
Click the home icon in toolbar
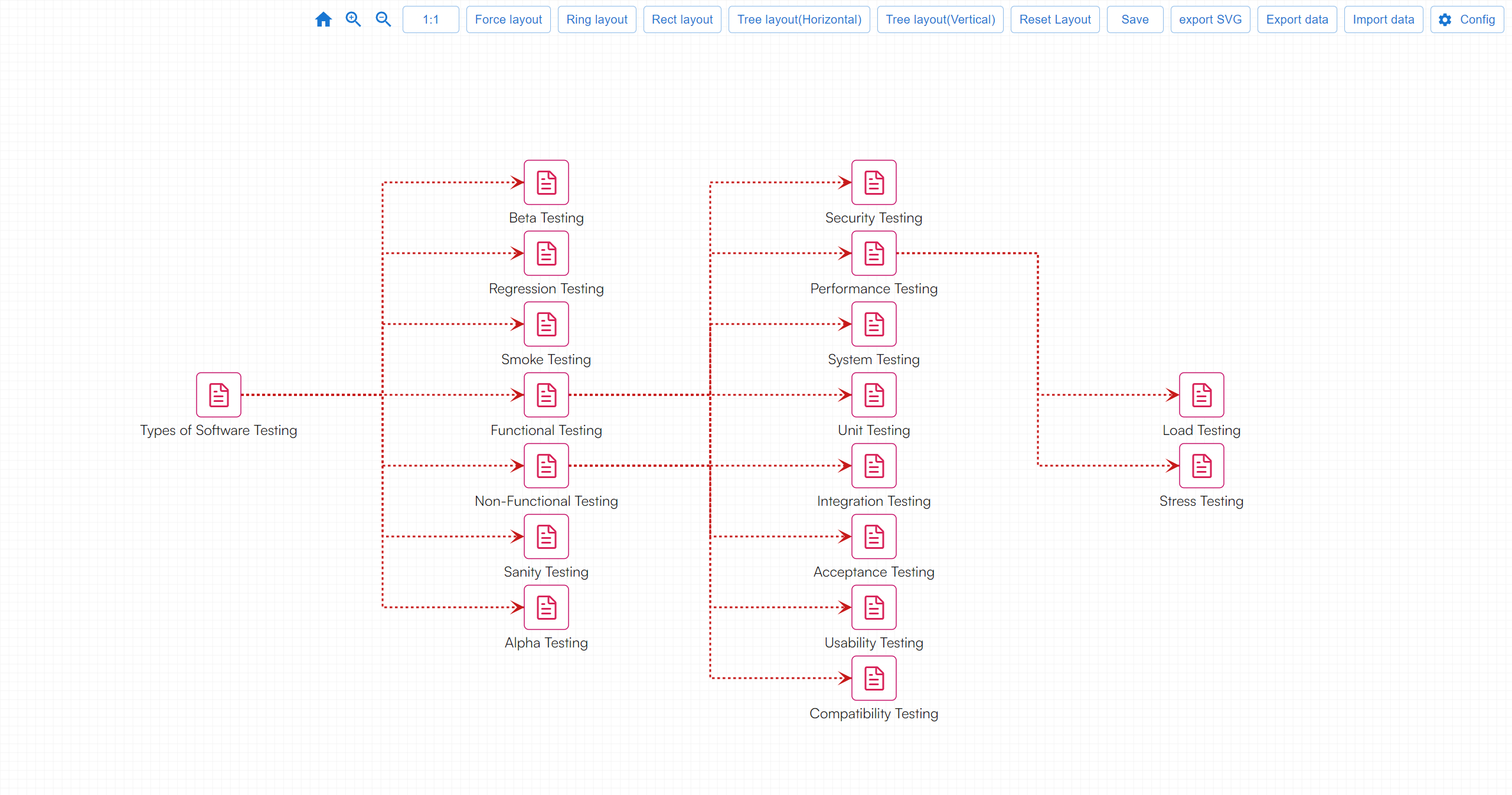pos(323,19)
